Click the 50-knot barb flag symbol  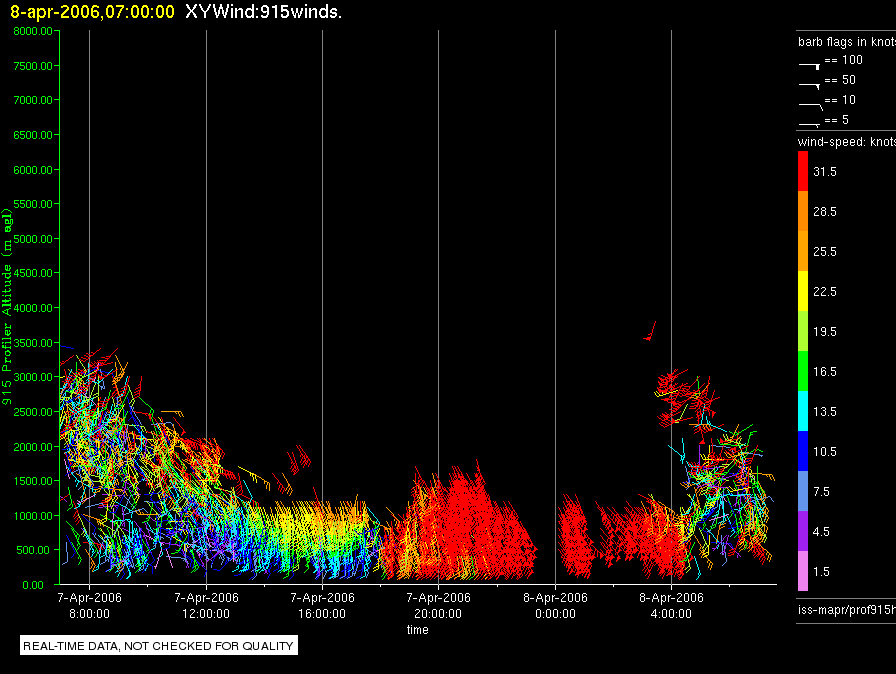coord(809,86)
